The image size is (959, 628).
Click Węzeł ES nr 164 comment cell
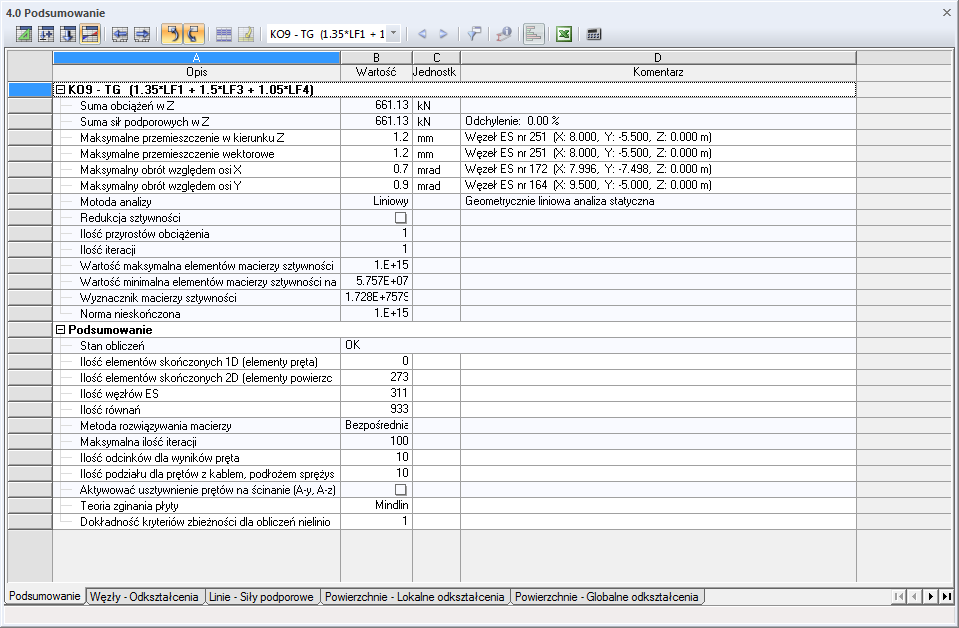pyautogui.click(x=658, y=185)
